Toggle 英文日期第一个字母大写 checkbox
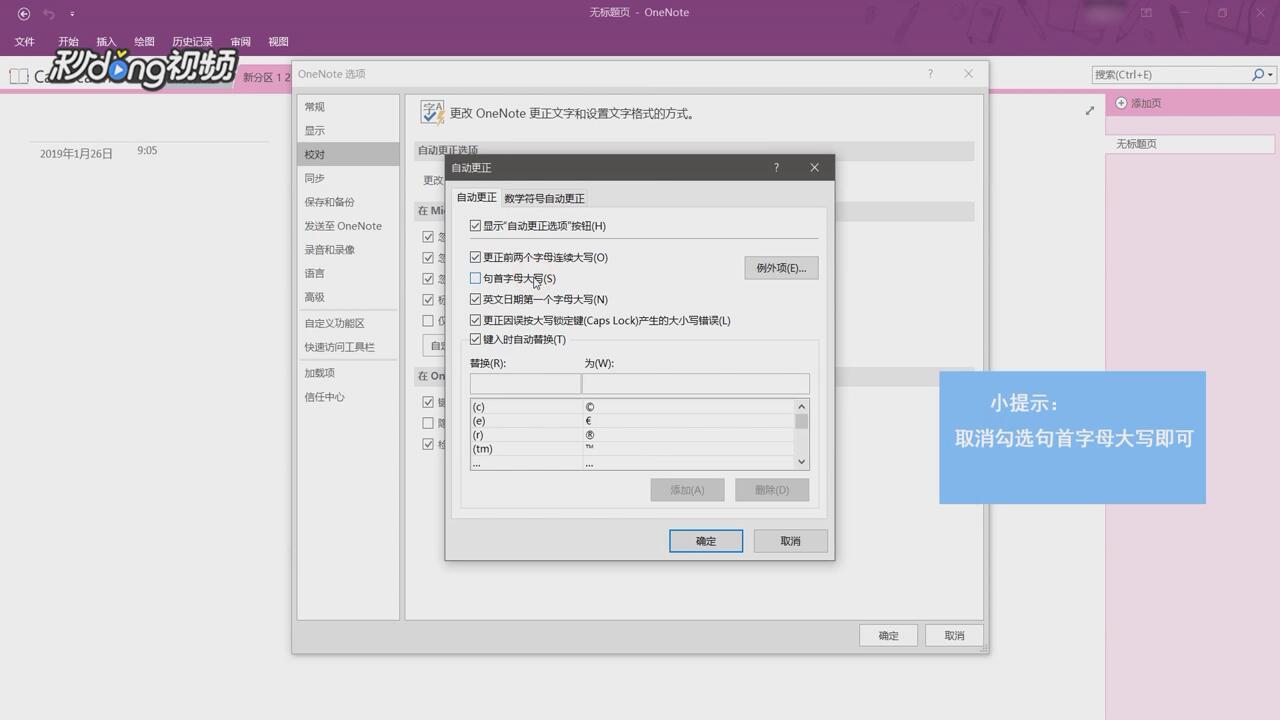 pyautogui.click(x=475, y=299)
